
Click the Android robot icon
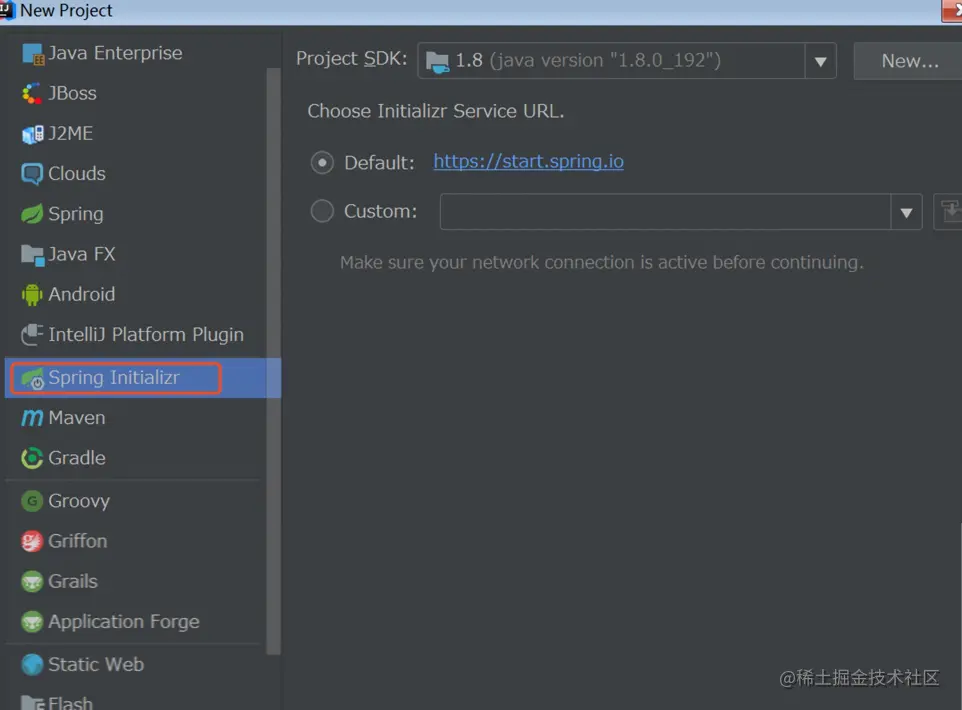click(x=32, y=295)
